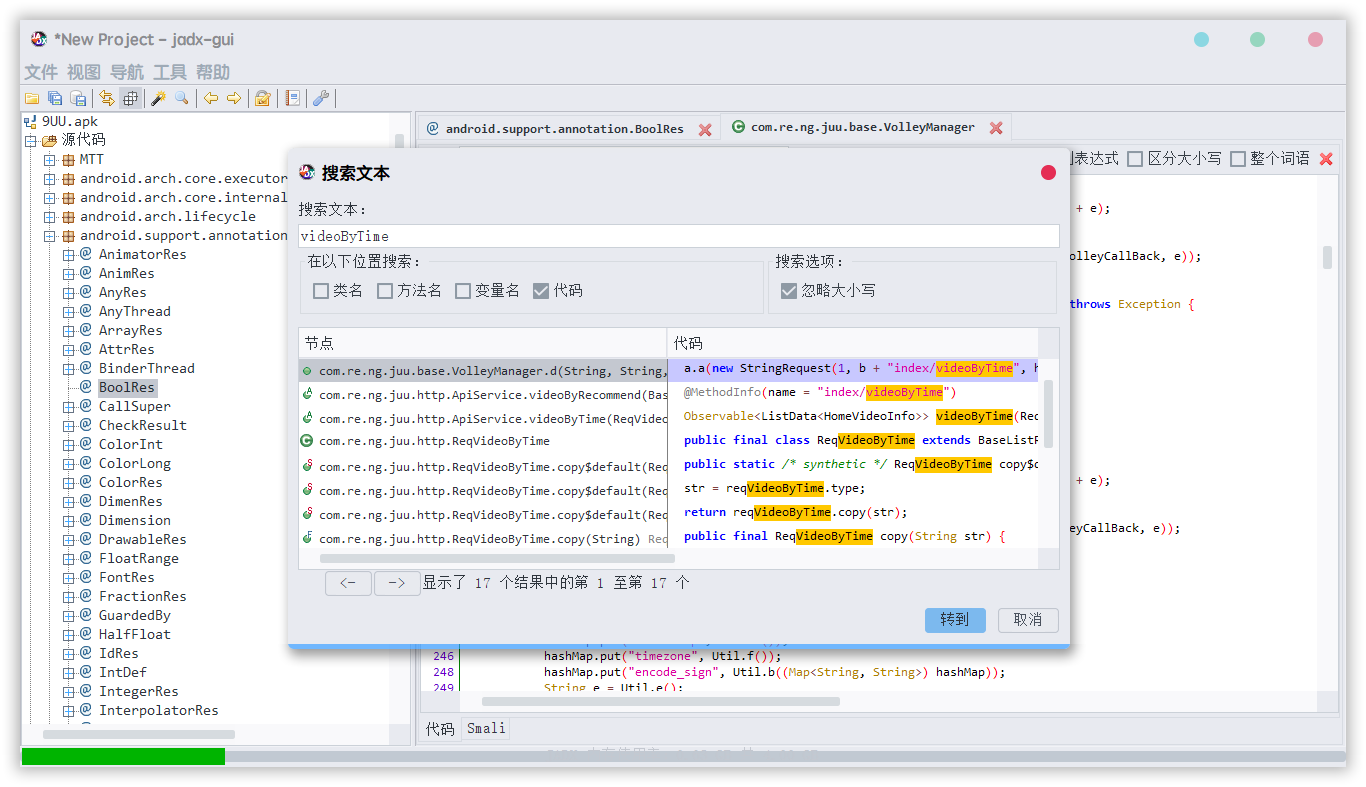Click the results list horizontal scrollbar

pyautogui.click(x=497, y=558)
